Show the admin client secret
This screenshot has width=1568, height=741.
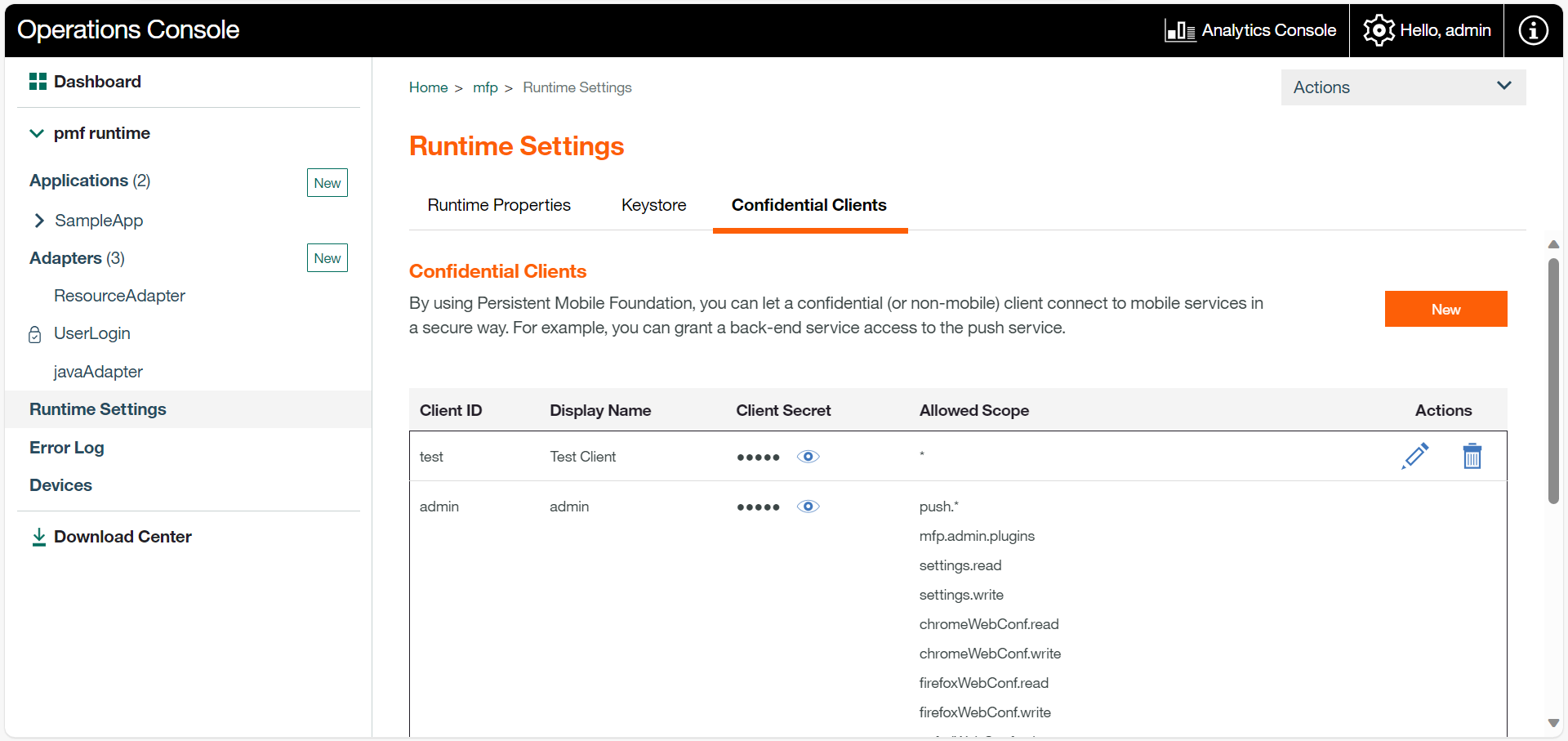click(x=808, y=507)
